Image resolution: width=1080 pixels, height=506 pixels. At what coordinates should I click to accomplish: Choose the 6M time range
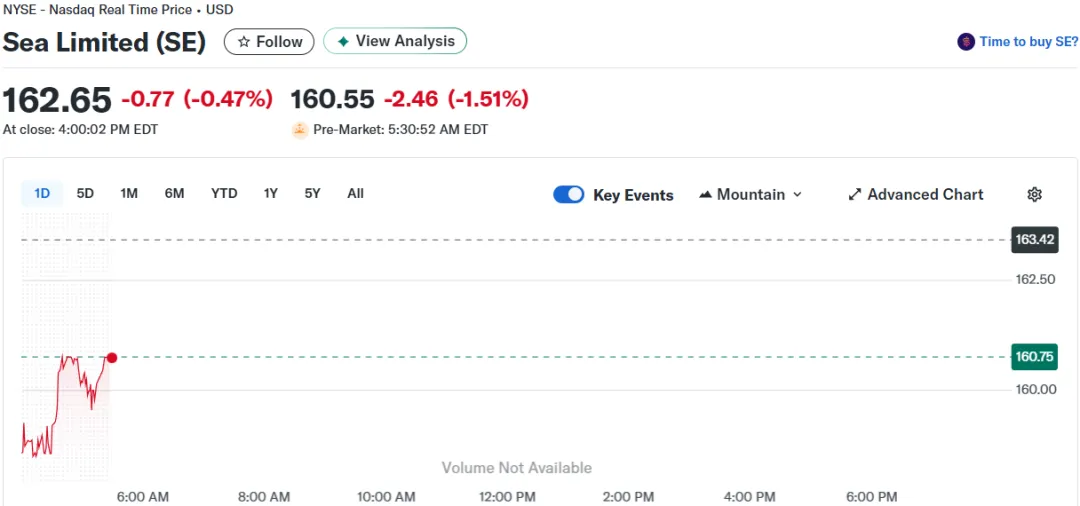tap(174, 193)
